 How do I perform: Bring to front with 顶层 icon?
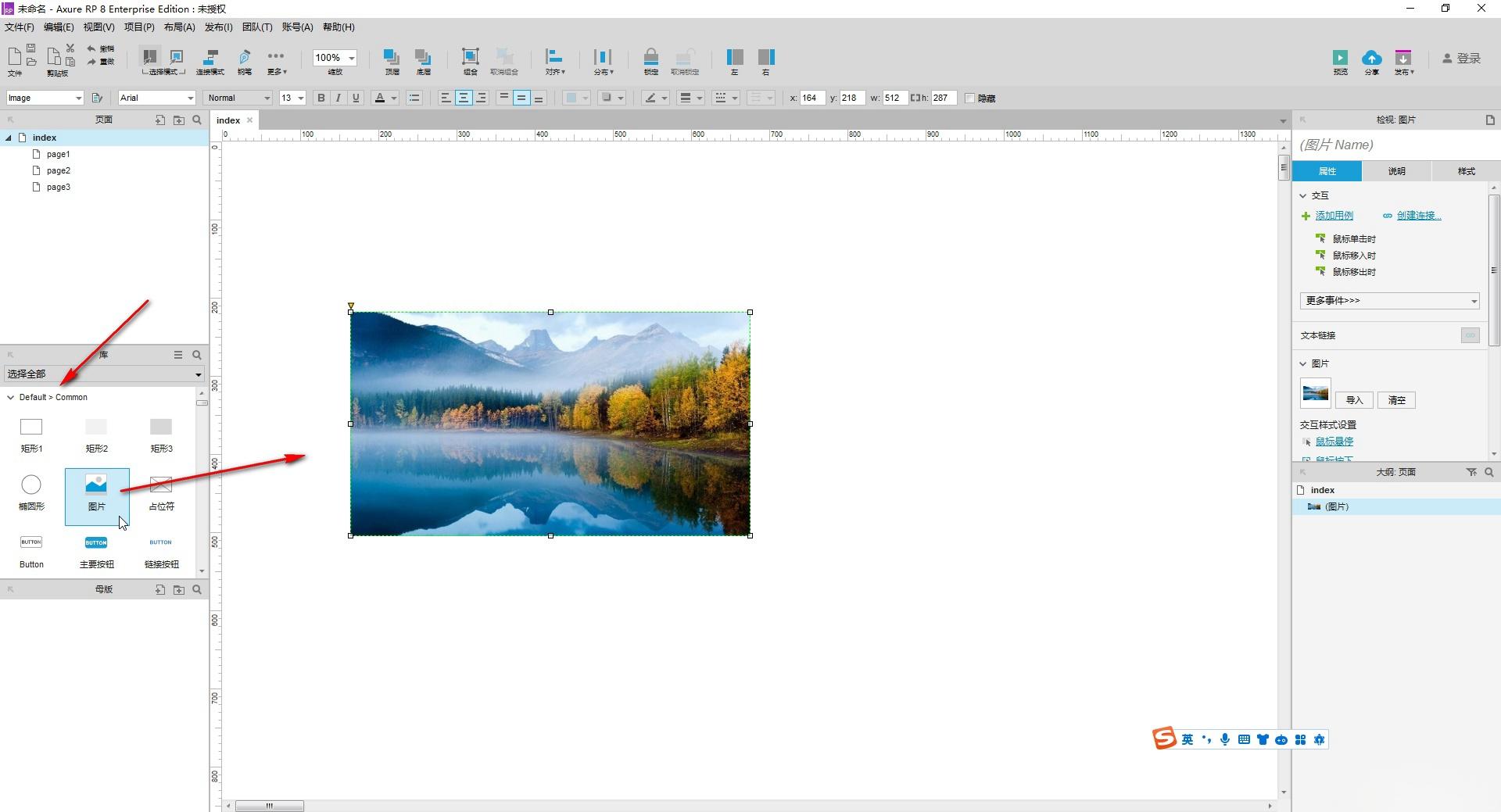[392, 58]
